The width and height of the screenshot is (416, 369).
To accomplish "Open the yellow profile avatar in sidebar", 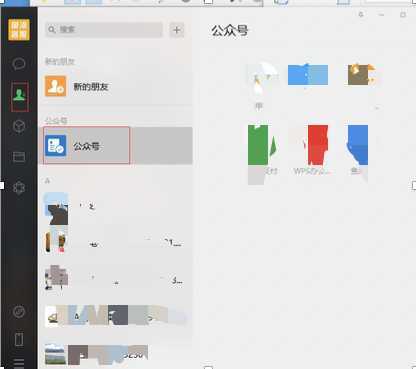I will pos(19,30).
